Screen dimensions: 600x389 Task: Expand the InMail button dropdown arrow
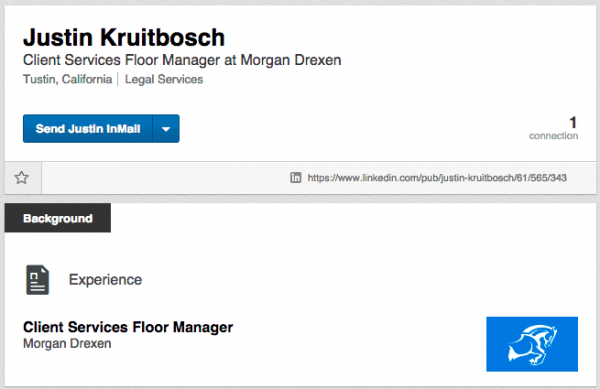pos(166,129)
